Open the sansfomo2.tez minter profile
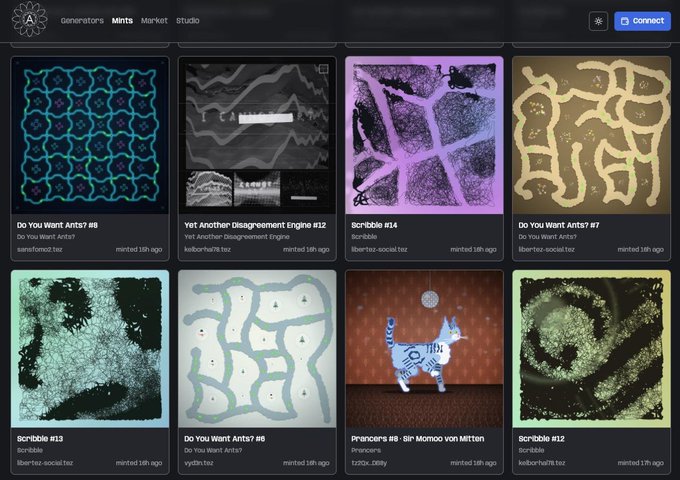680x480 pixels. pos(39,249)
